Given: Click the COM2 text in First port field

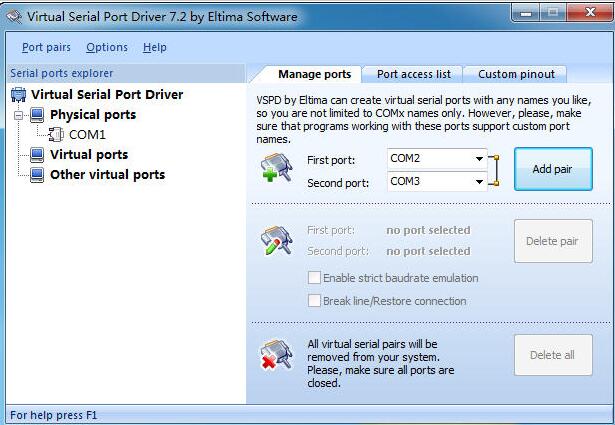Looking at the screenshot, I should (405, 158).
